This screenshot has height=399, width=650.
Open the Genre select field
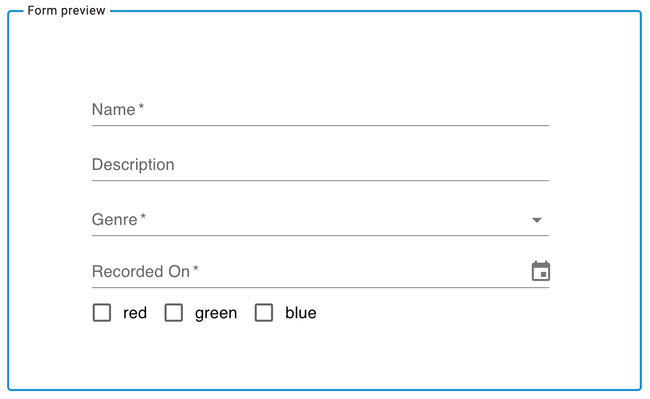(x=320, y=220)
